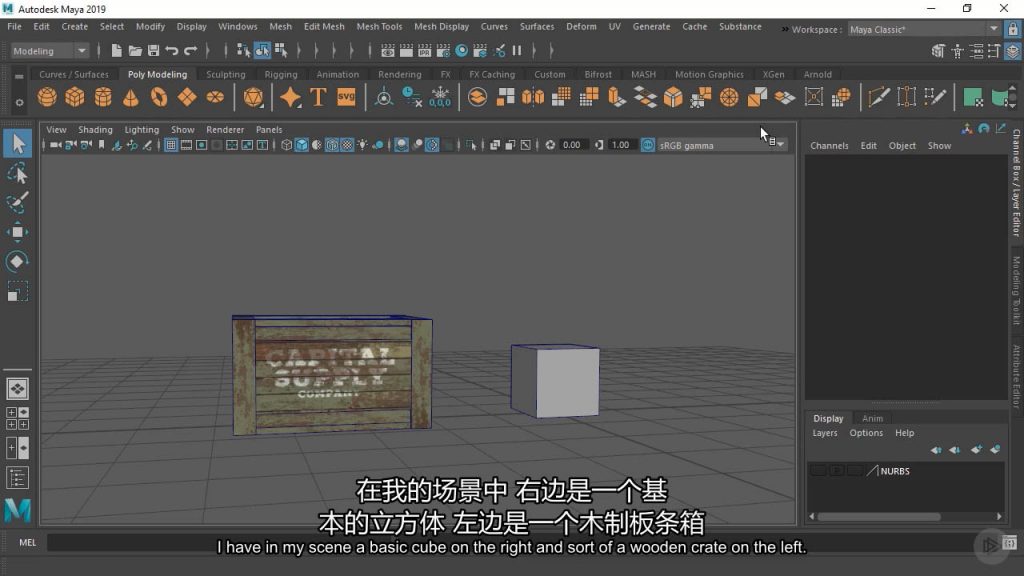Click the freeze transformations 0,0,0 icon
This screenshot has width=1024, height=576.
pos(440,97)
